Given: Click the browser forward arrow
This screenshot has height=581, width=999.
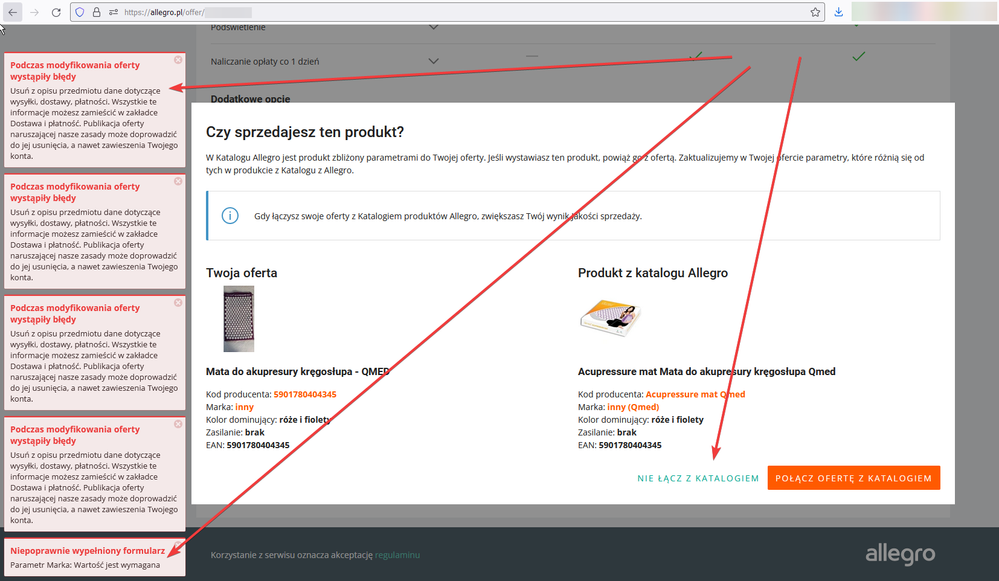Looking at the screenshot, I should click(x=34, y=12).
